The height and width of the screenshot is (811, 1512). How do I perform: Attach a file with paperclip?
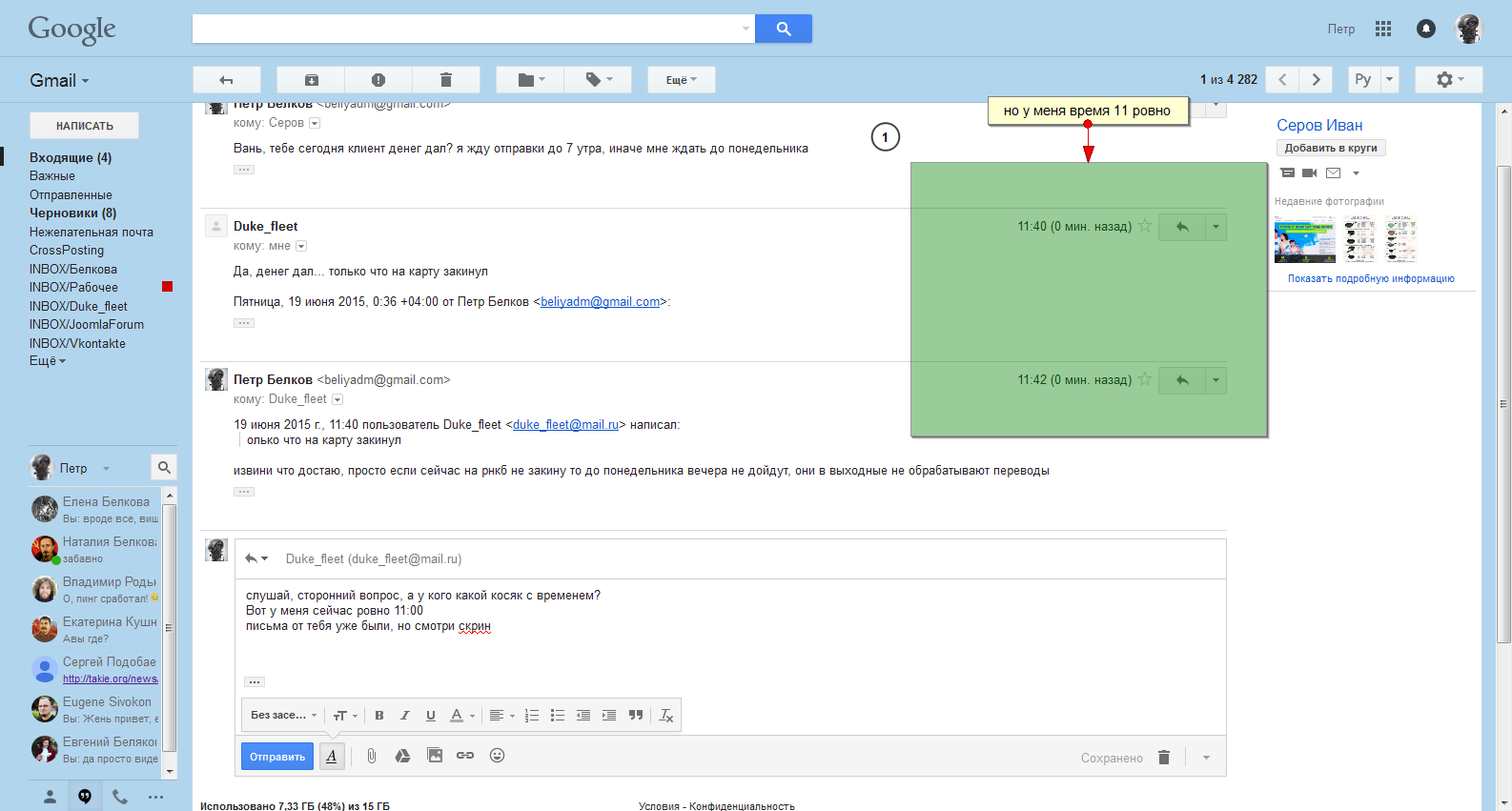point(372,756)
